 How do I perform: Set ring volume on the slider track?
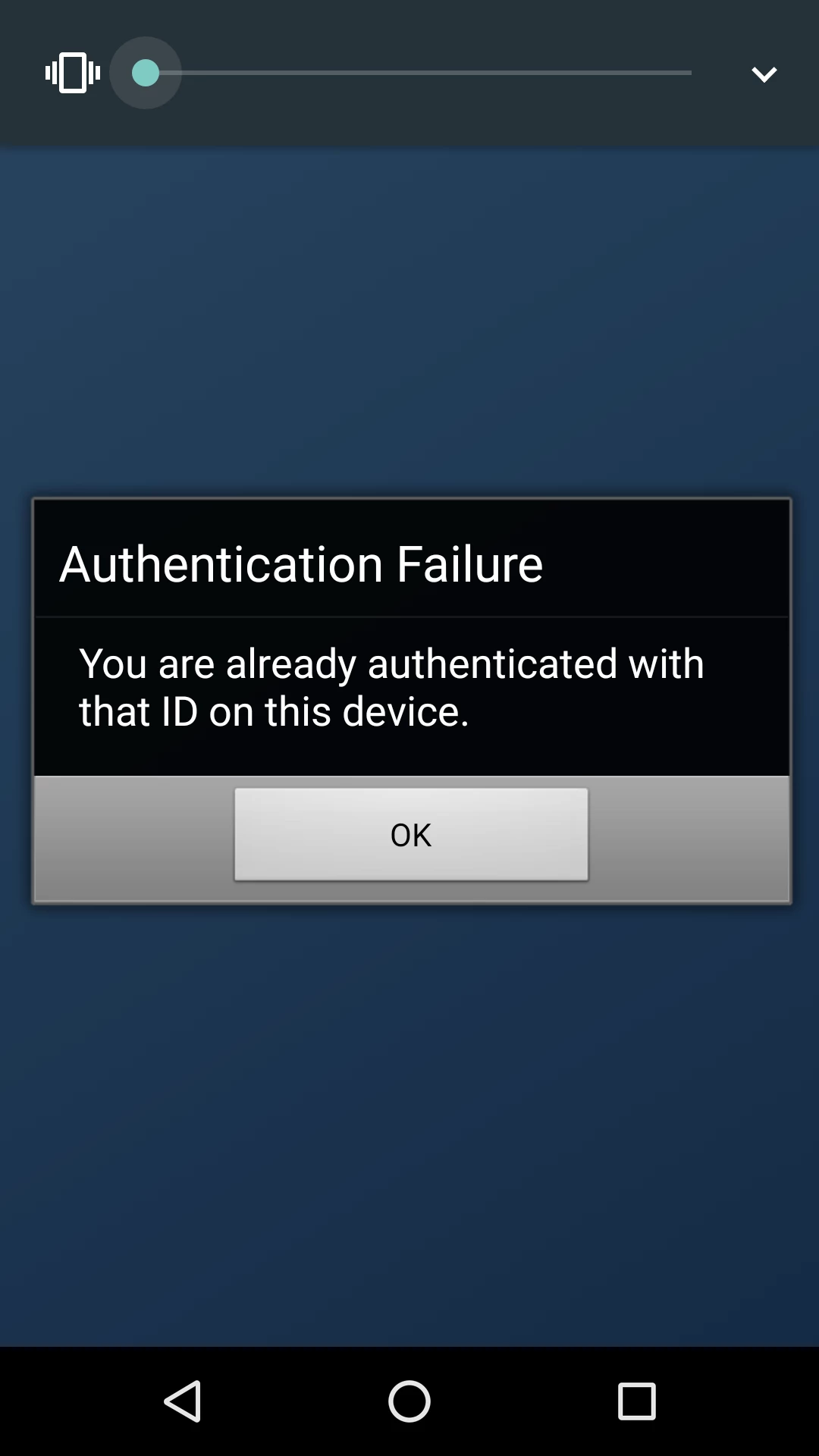[x=419, y=73]
